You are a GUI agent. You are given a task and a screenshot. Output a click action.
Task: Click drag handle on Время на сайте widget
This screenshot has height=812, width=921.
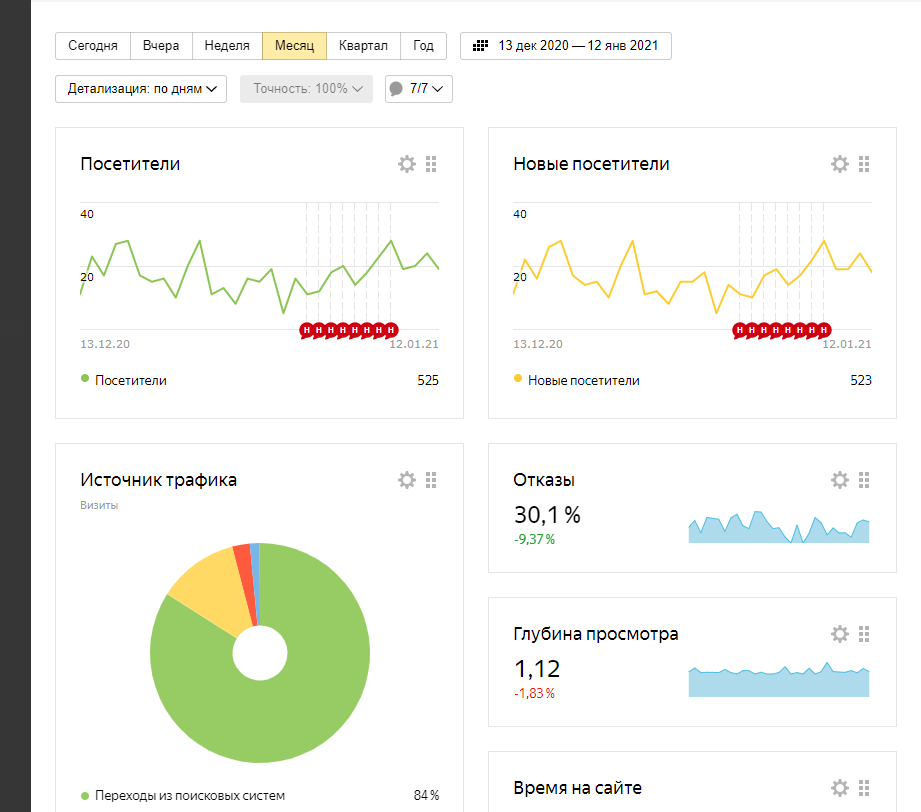coord(865,788)
